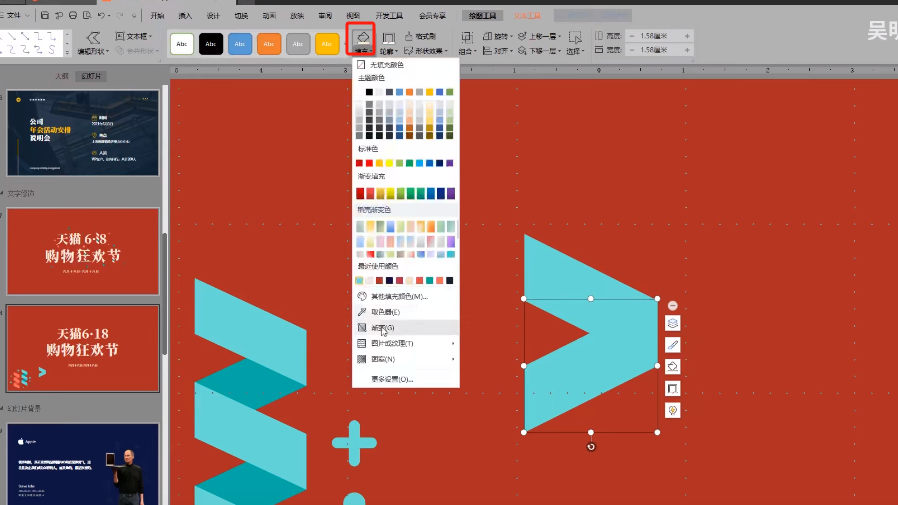Expand the quick access toolbar customize arrow
The height and width of the screenshot is (505, 898).
pyautogui.click(x=134, y=16)
